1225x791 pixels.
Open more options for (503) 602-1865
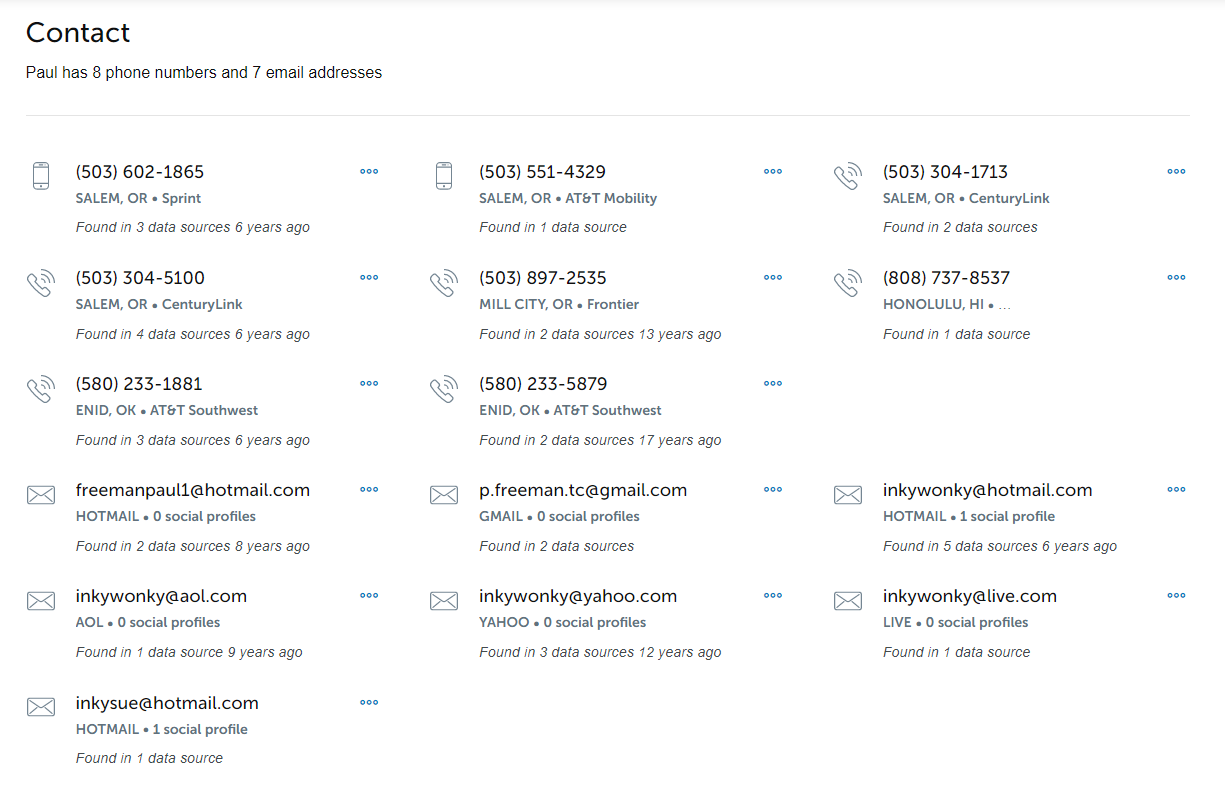(369, 171)
